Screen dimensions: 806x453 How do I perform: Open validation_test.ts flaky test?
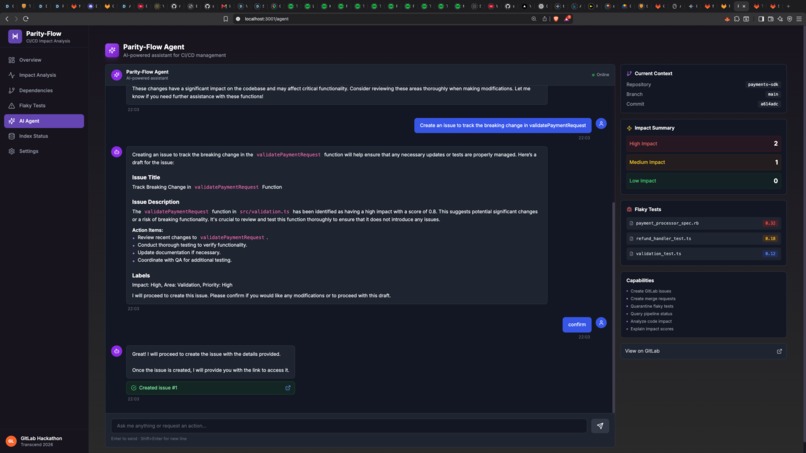click(703, 253)
